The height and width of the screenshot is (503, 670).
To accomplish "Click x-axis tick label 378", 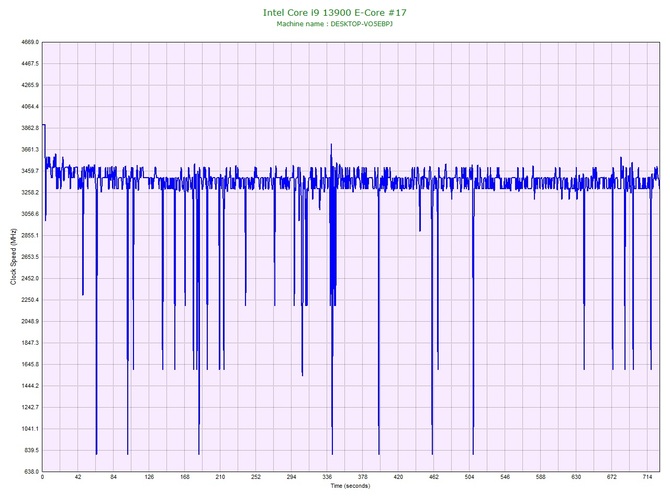I will click(x=363, y=477).
